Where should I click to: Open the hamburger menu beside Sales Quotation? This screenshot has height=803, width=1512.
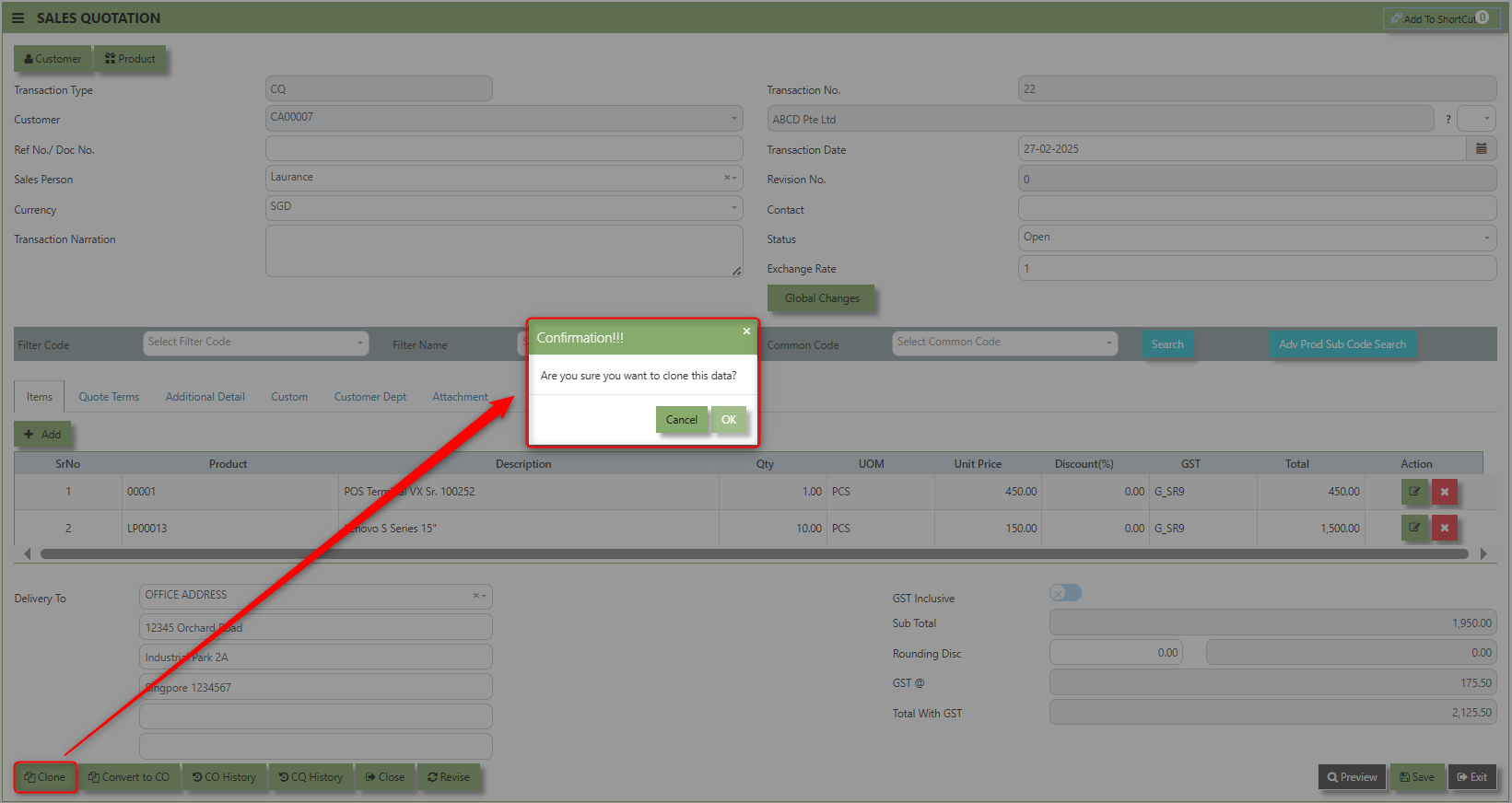(x=18, y=18)
